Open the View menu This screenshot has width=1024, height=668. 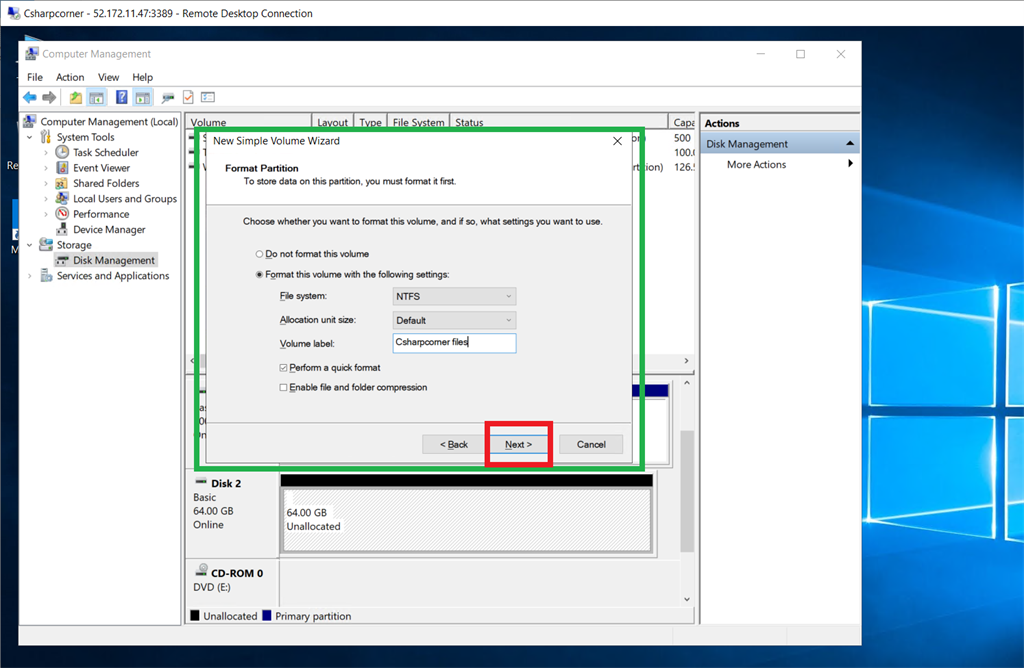point(108,77)
